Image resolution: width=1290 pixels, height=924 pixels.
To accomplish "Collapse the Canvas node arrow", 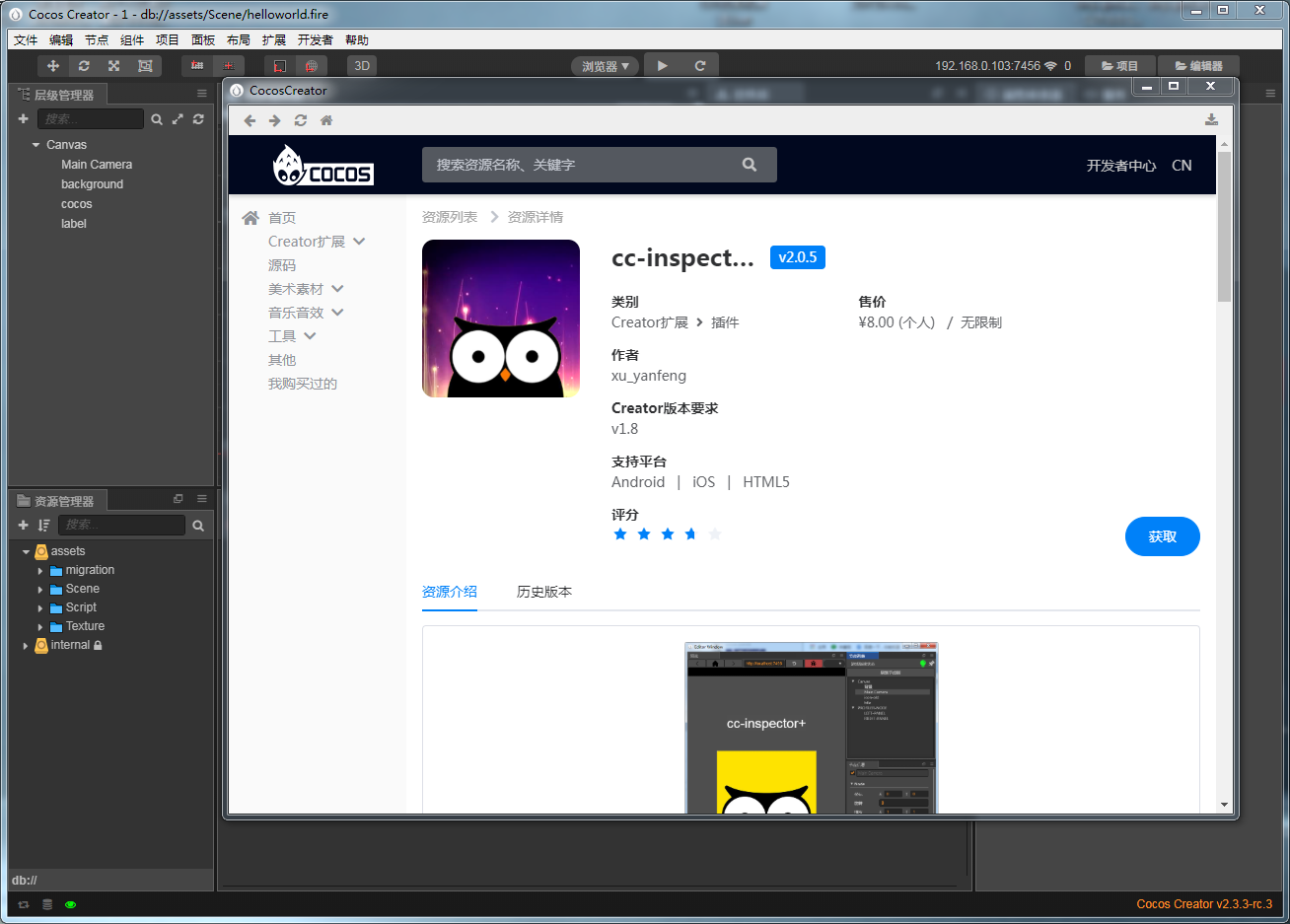I will [36, 145].
